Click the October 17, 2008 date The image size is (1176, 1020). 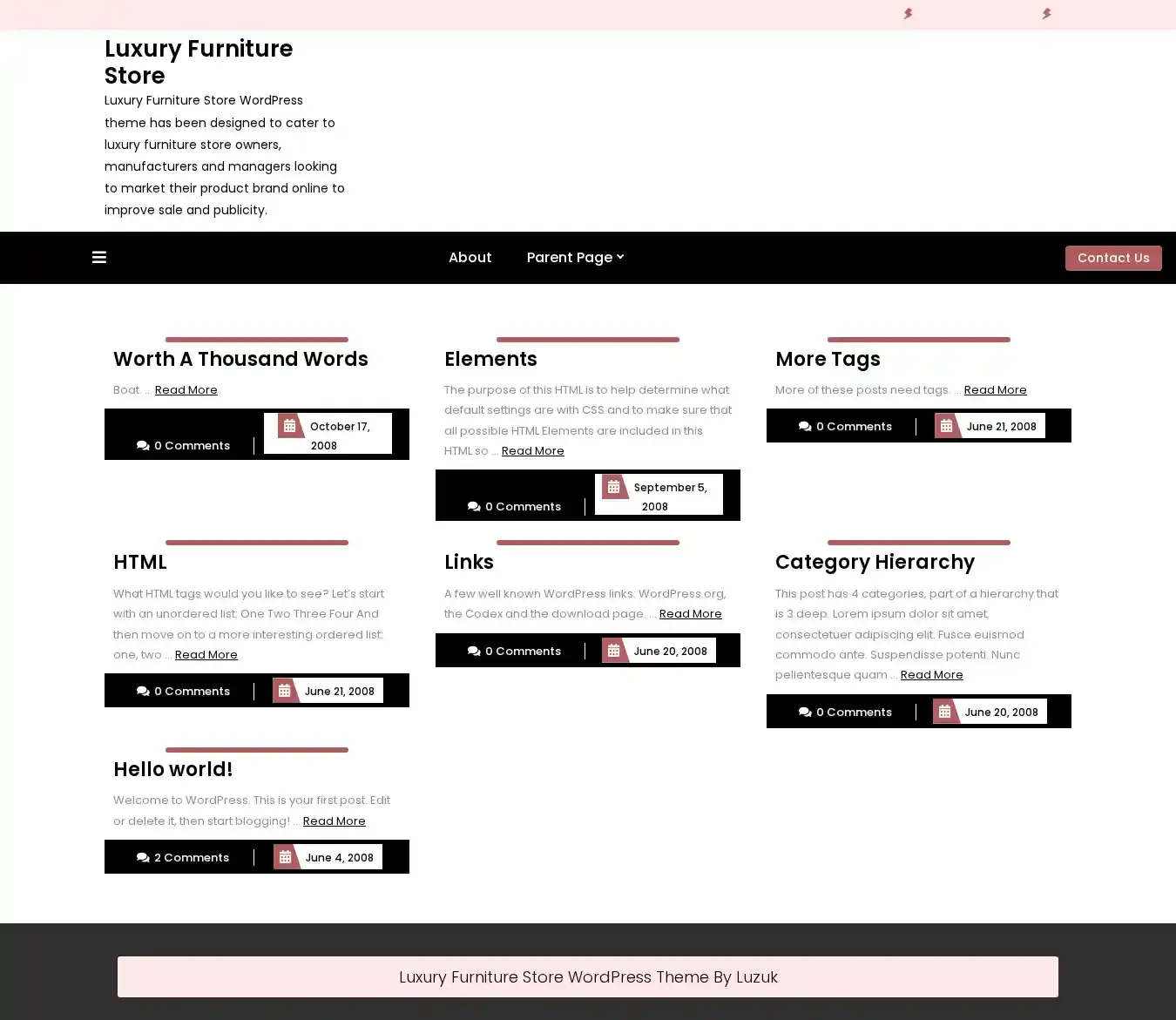coord(340,436)
